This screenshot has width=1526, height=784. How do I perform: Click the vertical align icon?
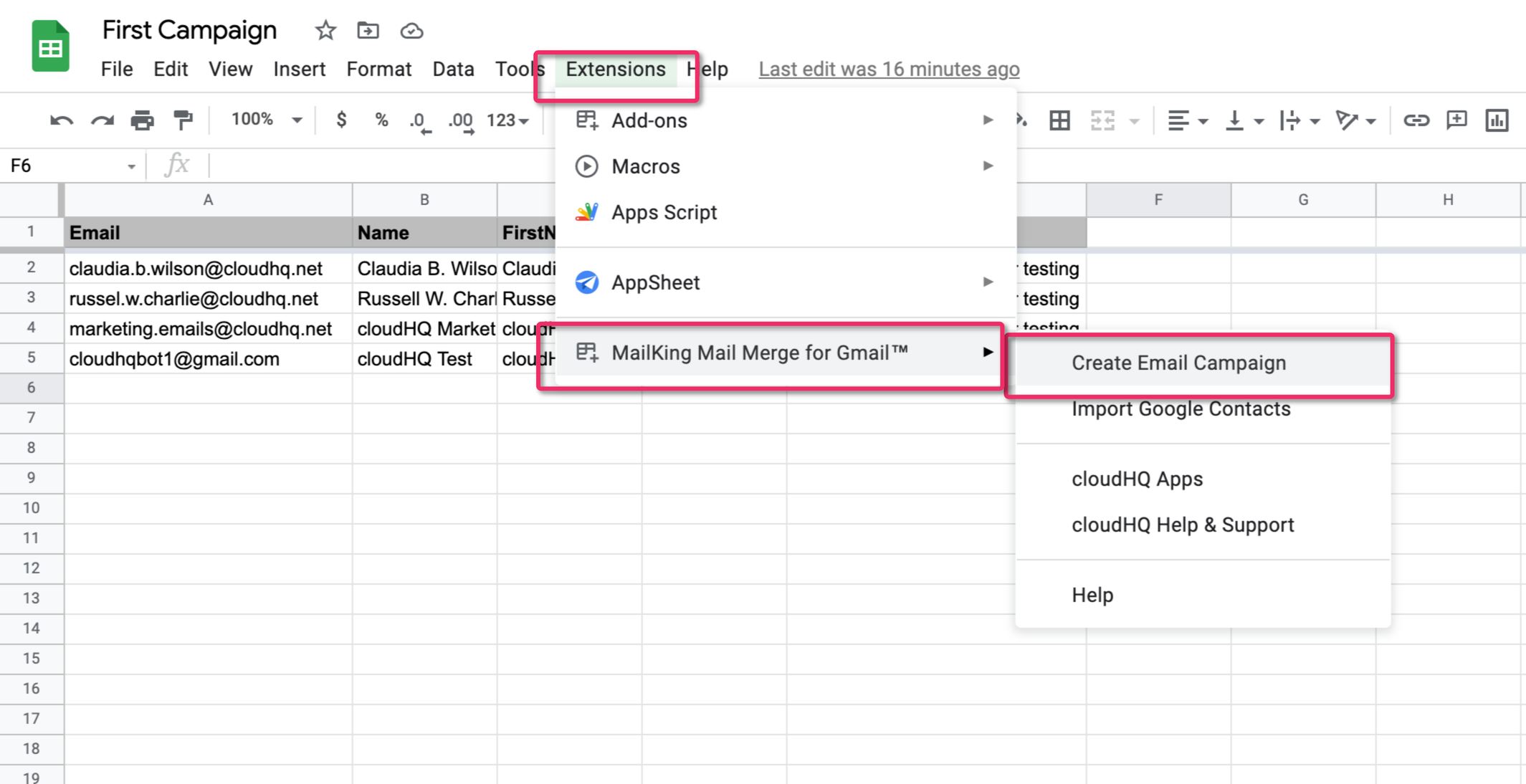1234,120
